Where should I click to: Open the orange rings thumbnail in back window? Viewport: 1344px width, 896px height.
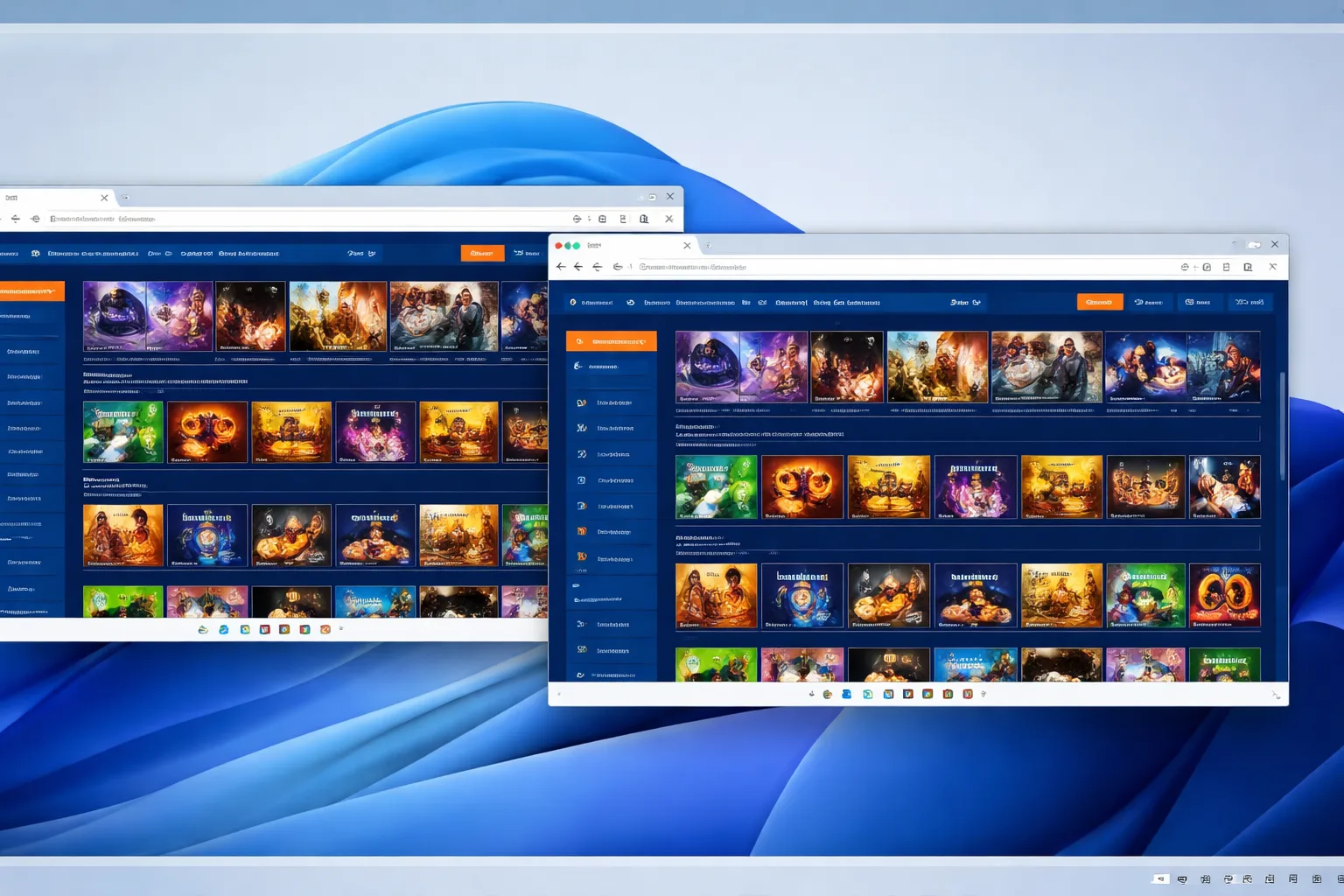point(206,432)
